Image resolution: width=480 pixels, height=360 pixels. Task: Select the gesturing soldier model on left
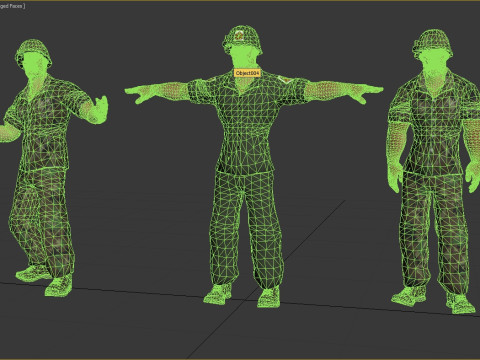pyautogui.click(x=47, y=167)
